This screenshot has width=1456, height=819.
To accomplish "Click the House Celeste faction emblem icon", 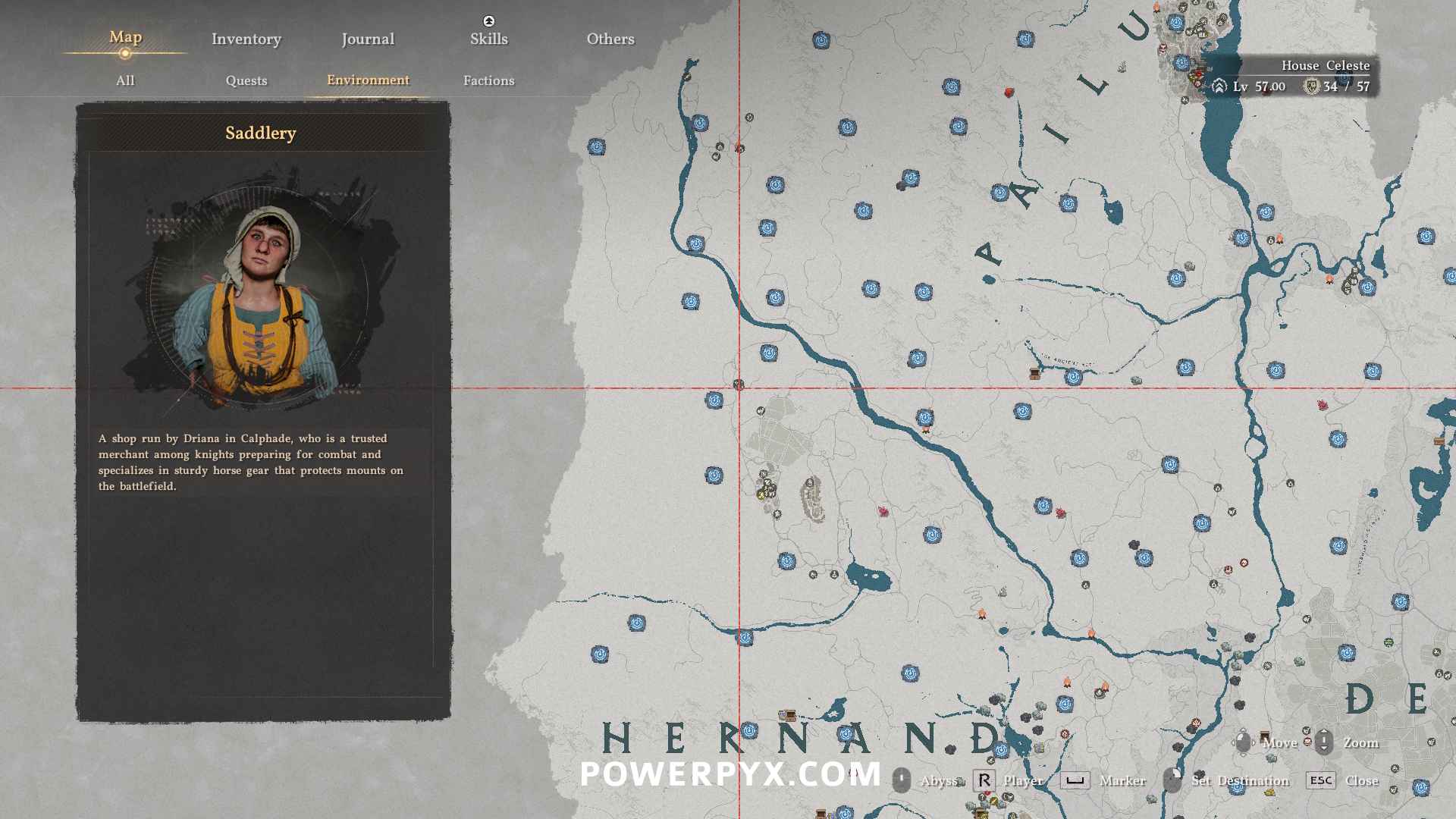I will (x=1311, y=86).
